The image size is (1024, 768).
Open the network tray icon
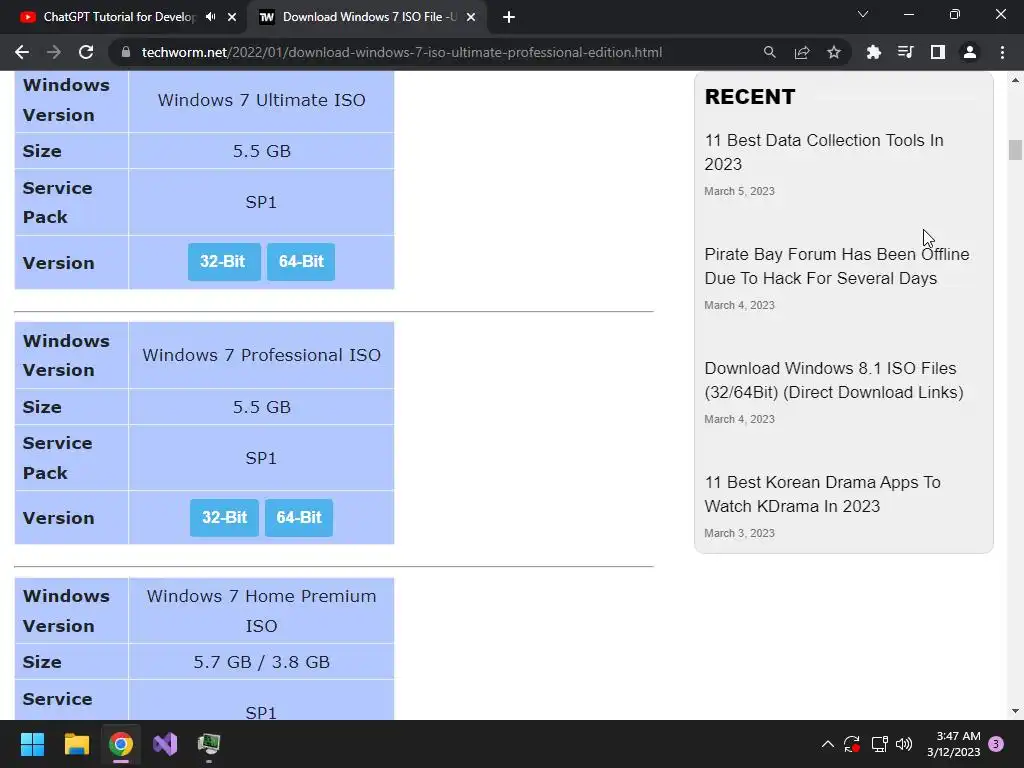[879, 744]
